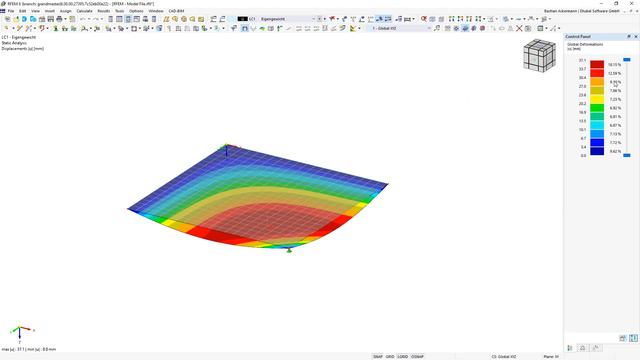Click the red magnifier icon in the top toolbar
The image size is (640, 360).
[424, 19]
